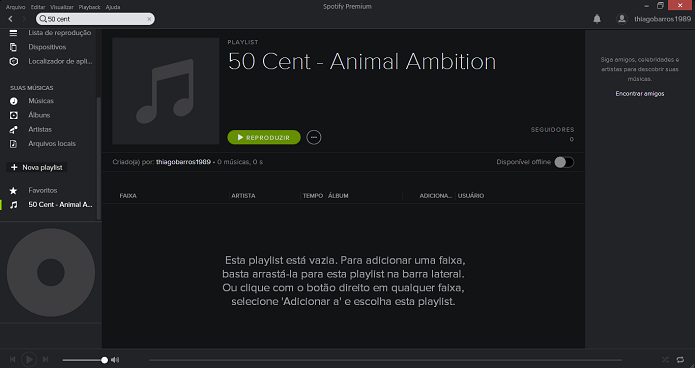Toggle shuffle playback mode
The width and height of the screenshot is (695, 368).
pos(665,360)
